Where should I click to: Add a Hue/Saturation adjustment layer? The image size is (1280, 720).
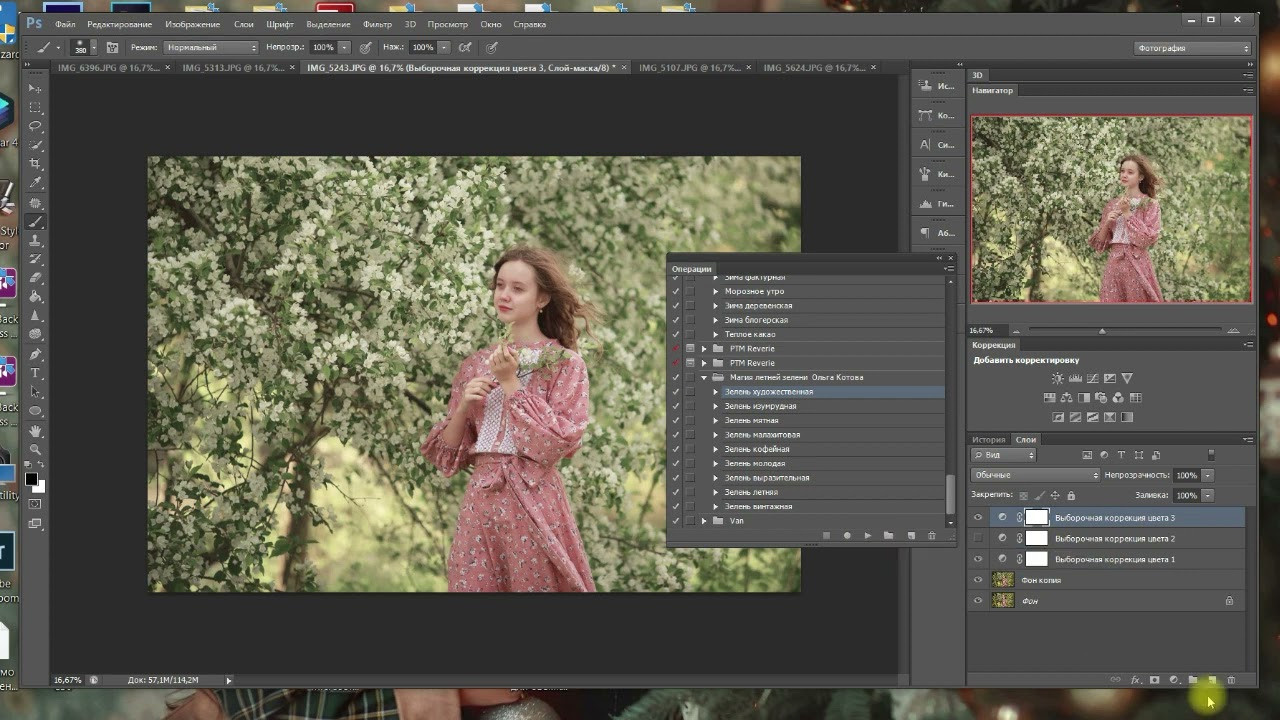1050,397
